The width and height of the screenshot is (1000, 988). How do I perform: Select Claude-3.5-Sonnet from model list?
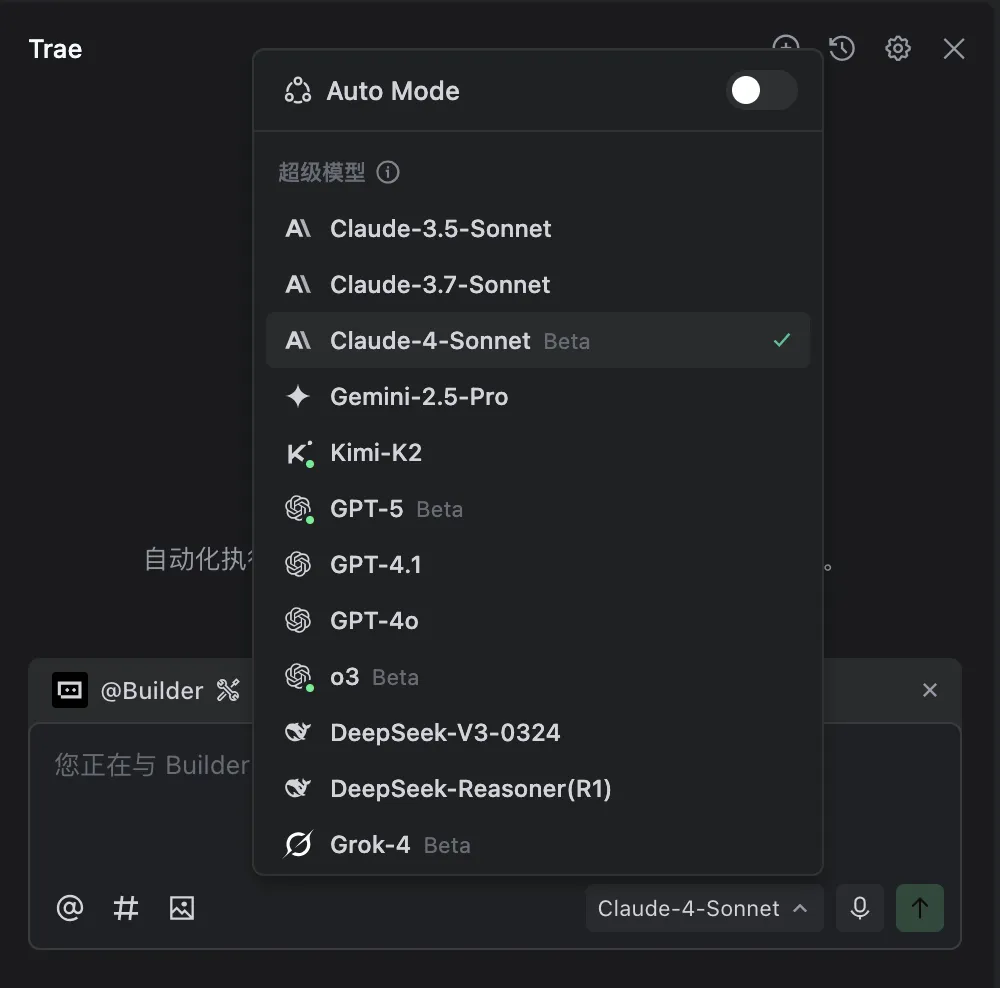[x=440, y=228]
